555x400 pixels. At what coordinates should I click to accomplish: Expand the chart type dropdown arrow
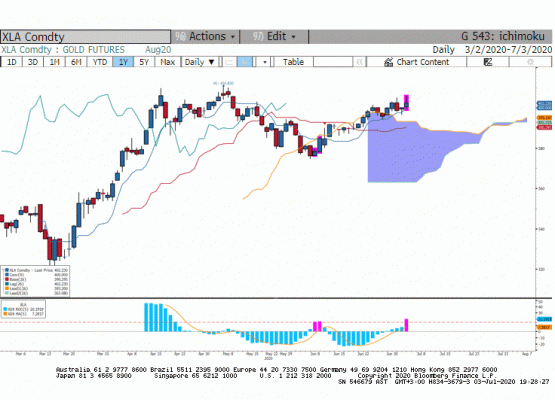(264, 62)
